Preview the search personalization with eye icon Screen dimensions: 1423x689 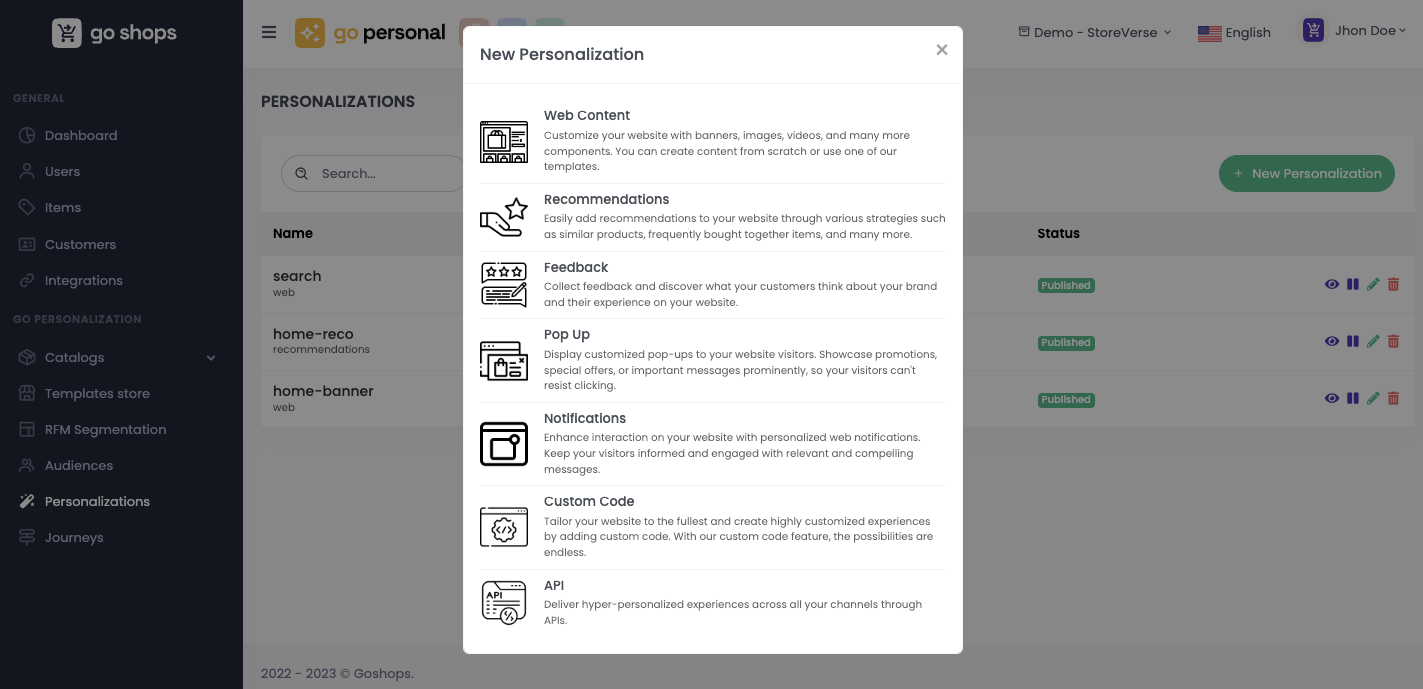pyautogui.click(x=1331, y=285)
